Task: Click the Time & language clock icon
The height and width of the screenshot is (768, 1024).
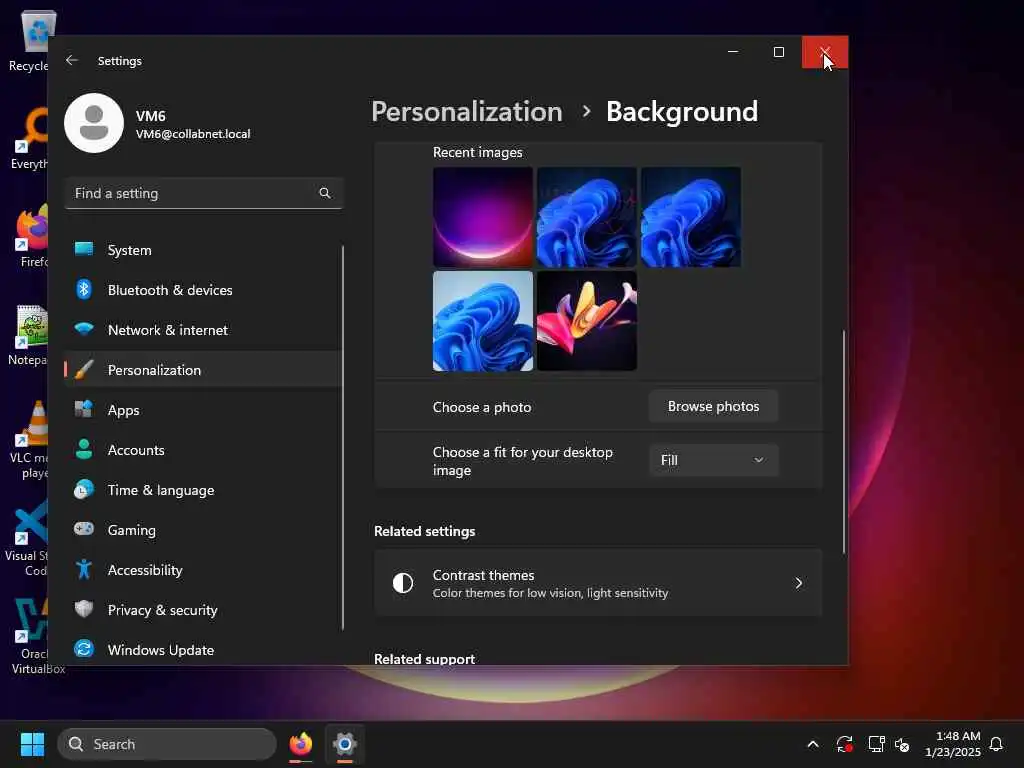Action: click(x=84, y=490)
